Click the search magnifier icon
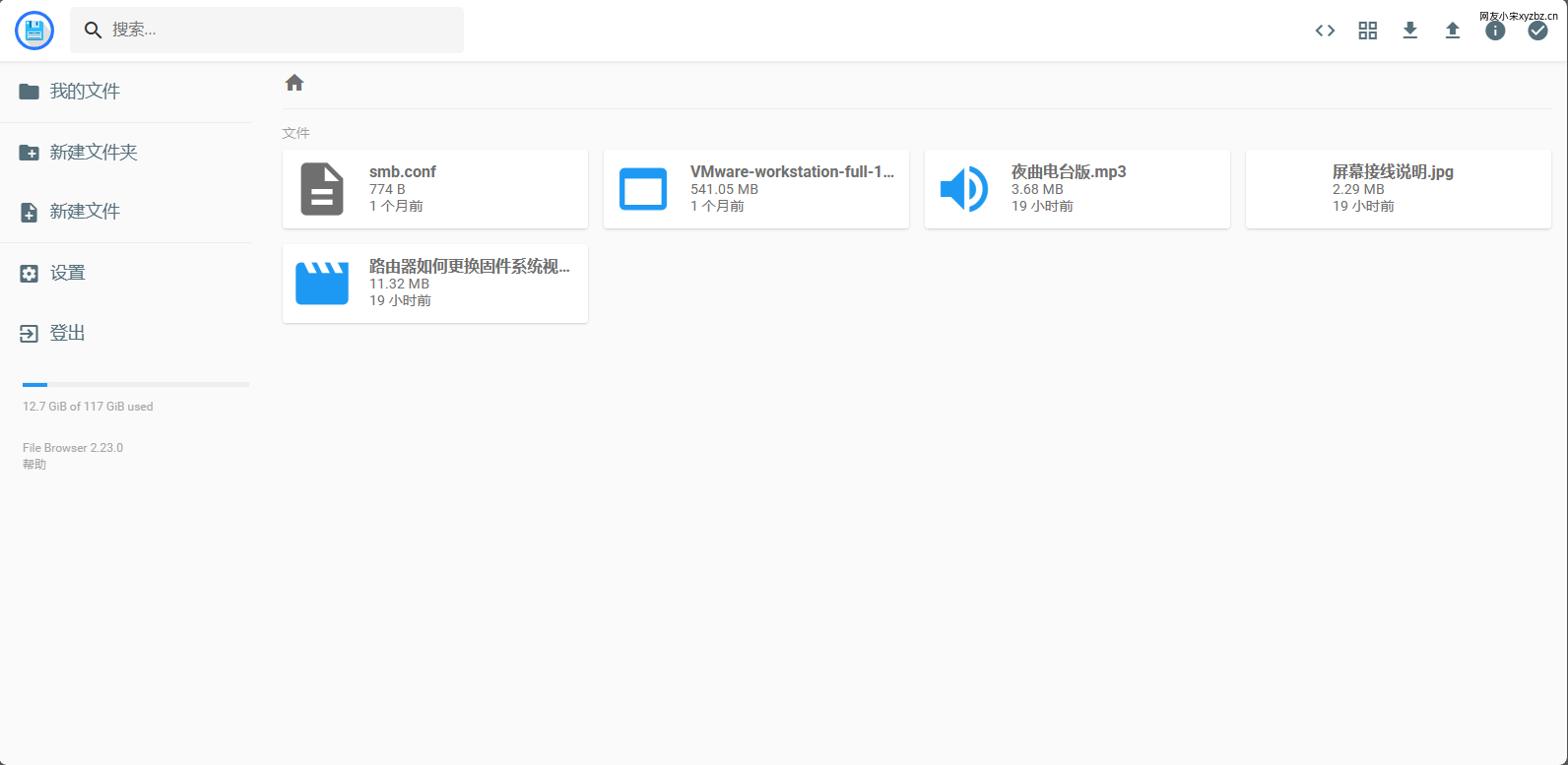Viewport: 1568px width, 765px height. pos(94,31)
